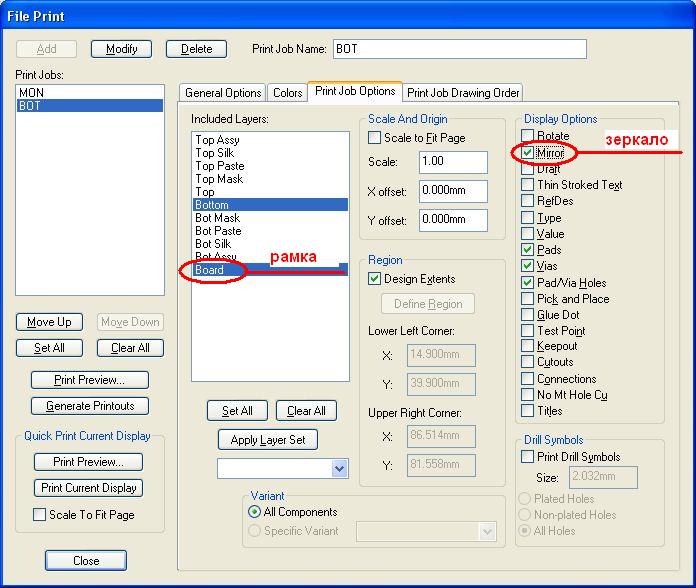Image resolution: width=696 pixels, height=588 pixels.
Task: Open the Colors tab
Action: coord(287,93)
